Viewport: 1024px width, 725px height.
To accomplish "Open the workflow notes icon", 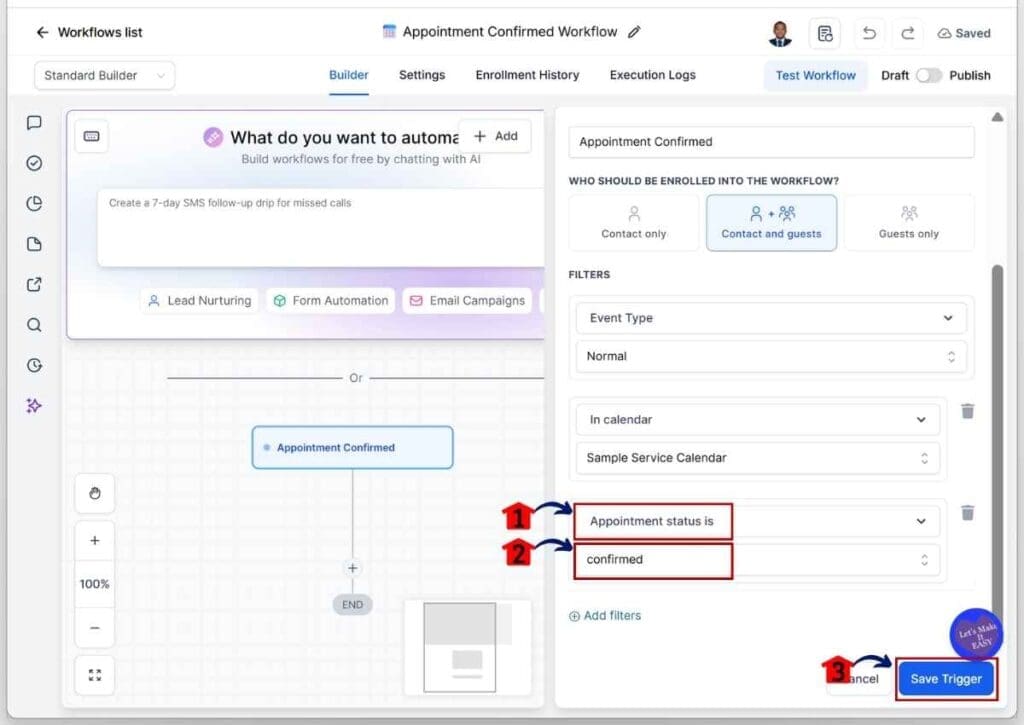I will point(825,33).
